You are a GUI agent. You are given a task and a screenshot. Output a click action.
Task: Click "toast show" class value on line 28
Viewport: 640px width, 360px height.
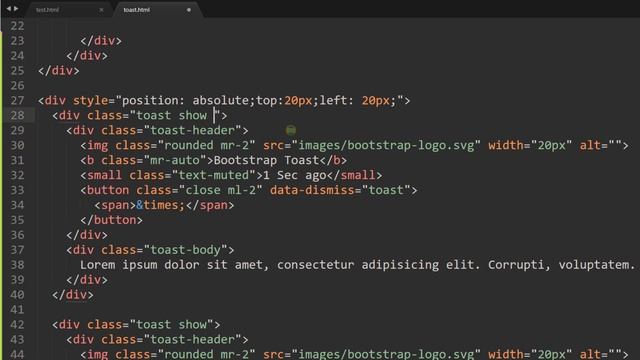coord(171,116)
